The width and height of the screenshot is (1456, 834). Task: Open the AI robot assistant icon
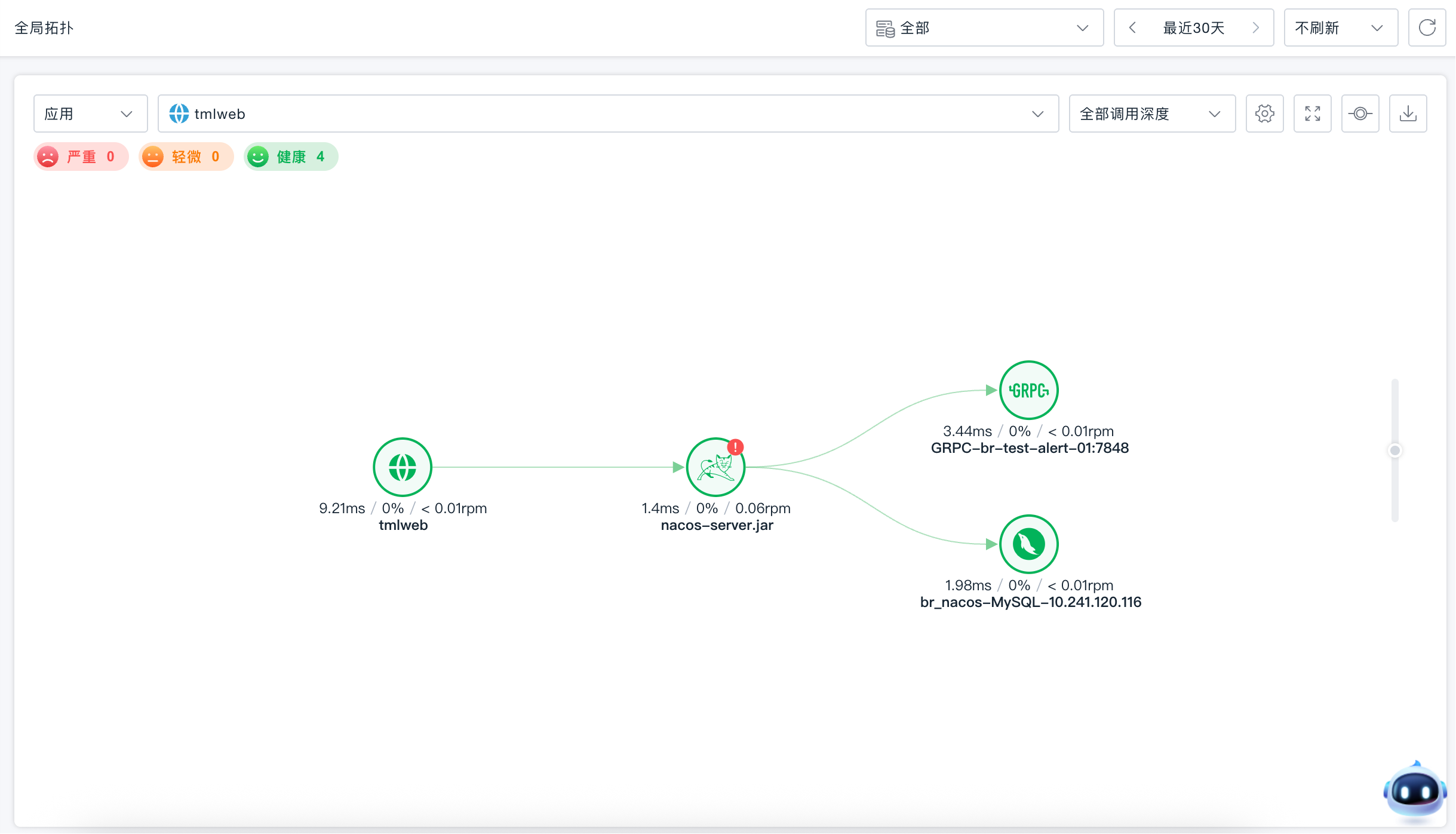[1415, 792]
